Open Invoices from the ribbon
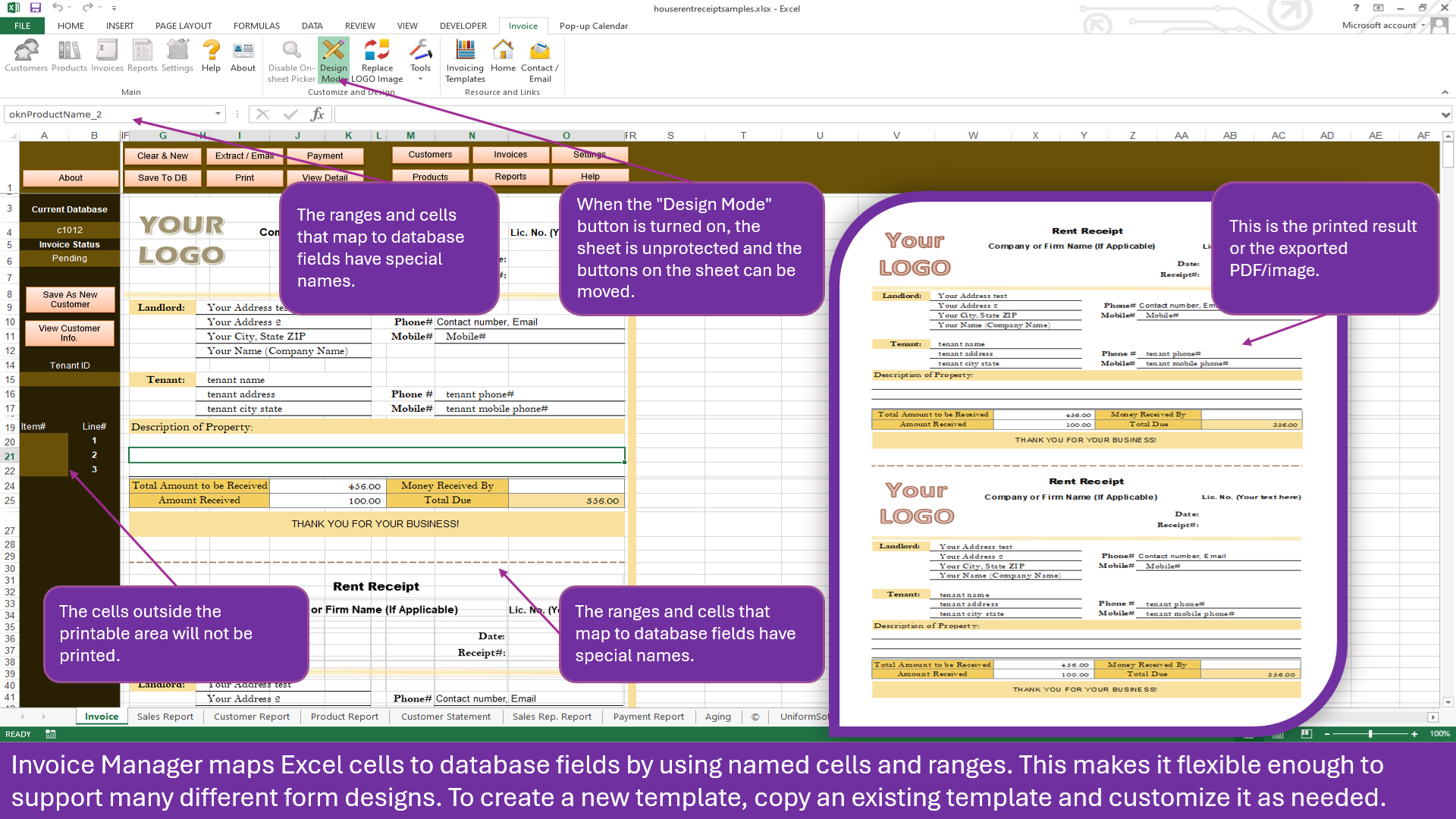 click(107, 57)
